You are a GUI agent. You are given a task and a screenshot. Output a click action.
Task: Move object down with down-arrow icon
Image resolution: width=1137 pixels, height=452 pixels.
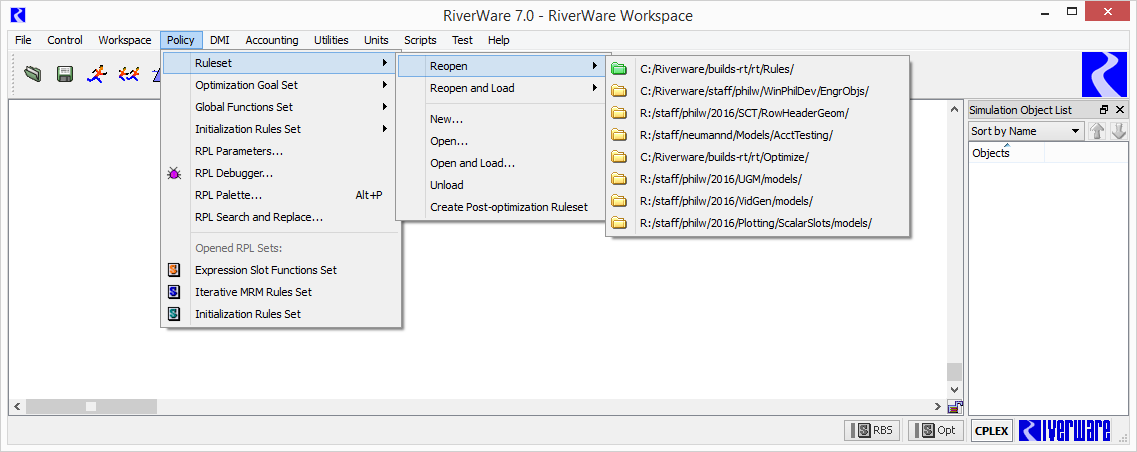click(1118, 131)
